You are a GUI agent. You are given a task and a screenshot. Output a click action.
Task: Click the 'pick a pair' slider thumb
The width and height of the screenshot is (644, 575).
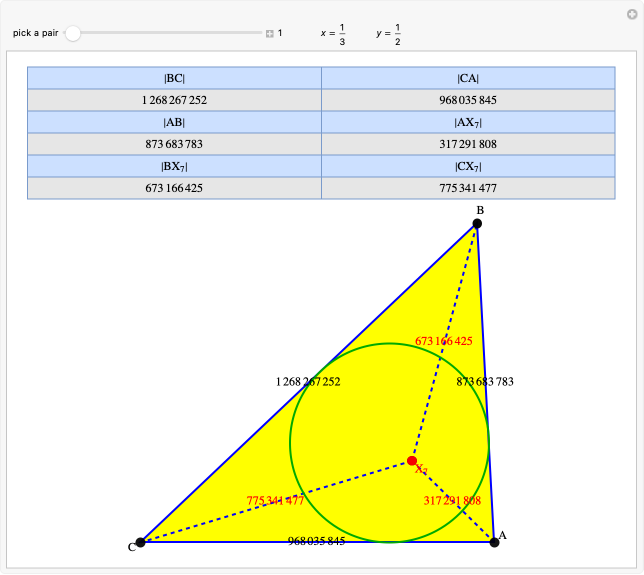pyautogui.click(x=73, y=33)
